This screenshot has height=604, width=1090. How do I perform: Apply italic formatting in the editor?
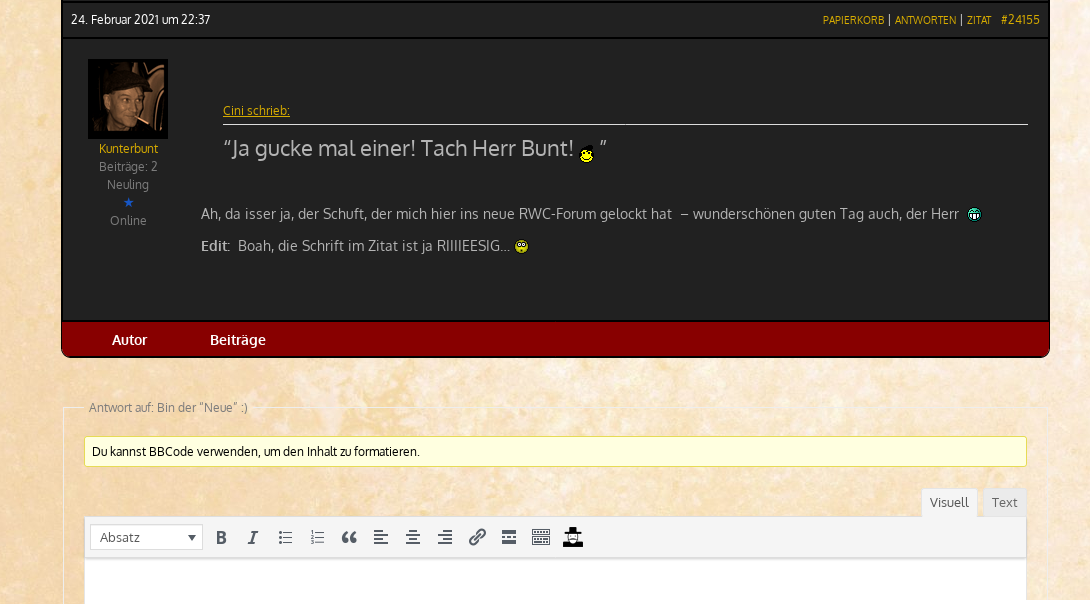pos(253,537)
